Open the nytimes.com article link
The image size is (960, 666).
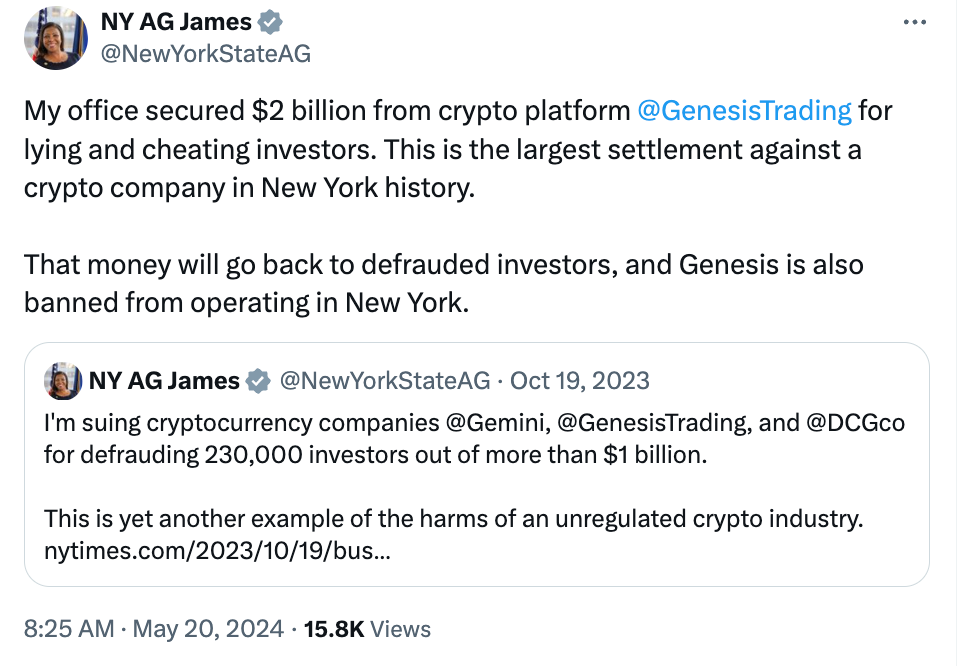[x=217, y=551]
